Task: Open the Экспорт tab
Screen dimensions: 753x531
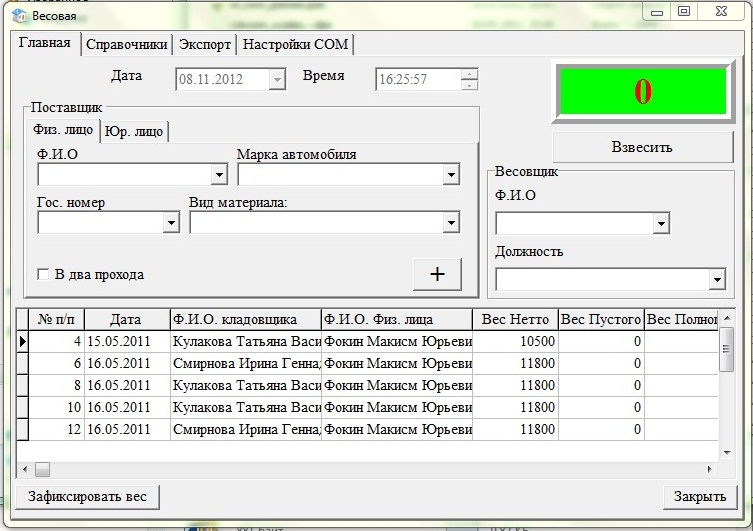Action: tap(206, 45)
